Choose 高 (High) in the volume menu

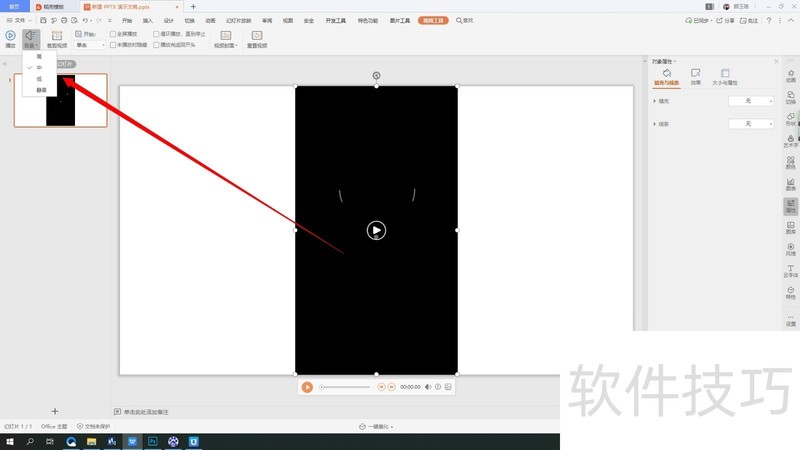click(40, 56)
